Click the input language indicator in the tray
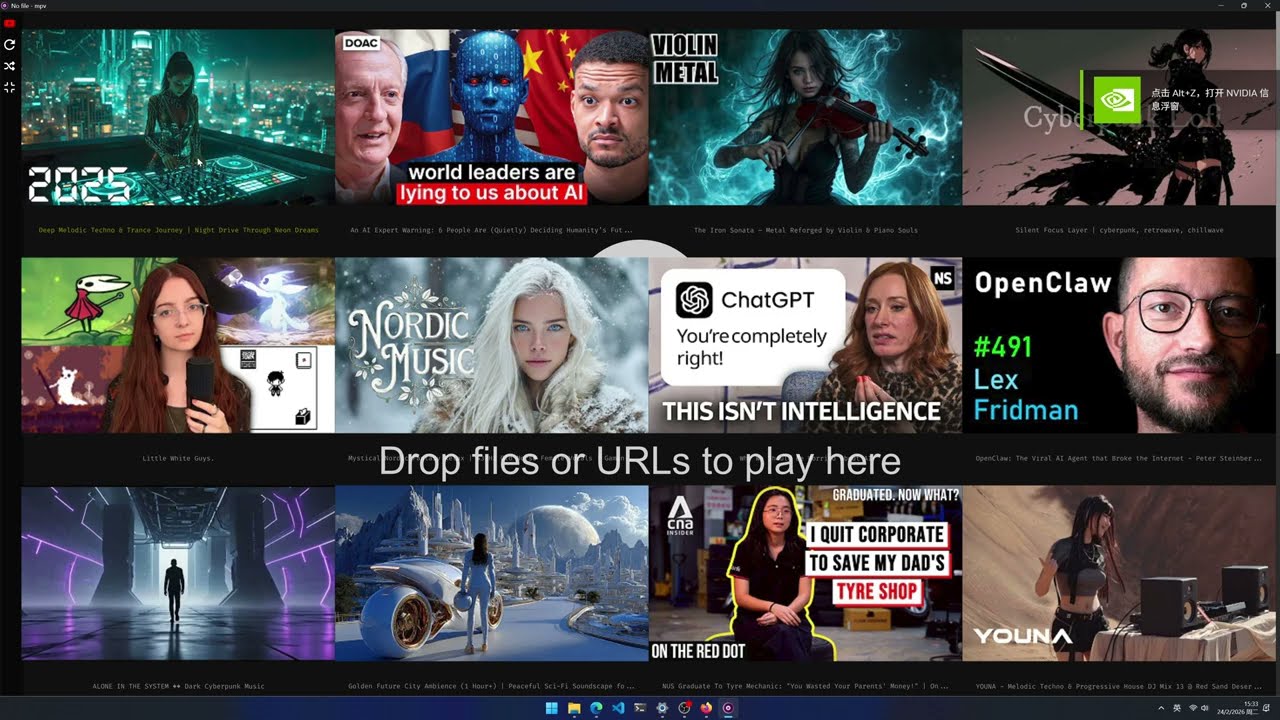This screenshot has height=720, width=1280. click(1177, 708)
